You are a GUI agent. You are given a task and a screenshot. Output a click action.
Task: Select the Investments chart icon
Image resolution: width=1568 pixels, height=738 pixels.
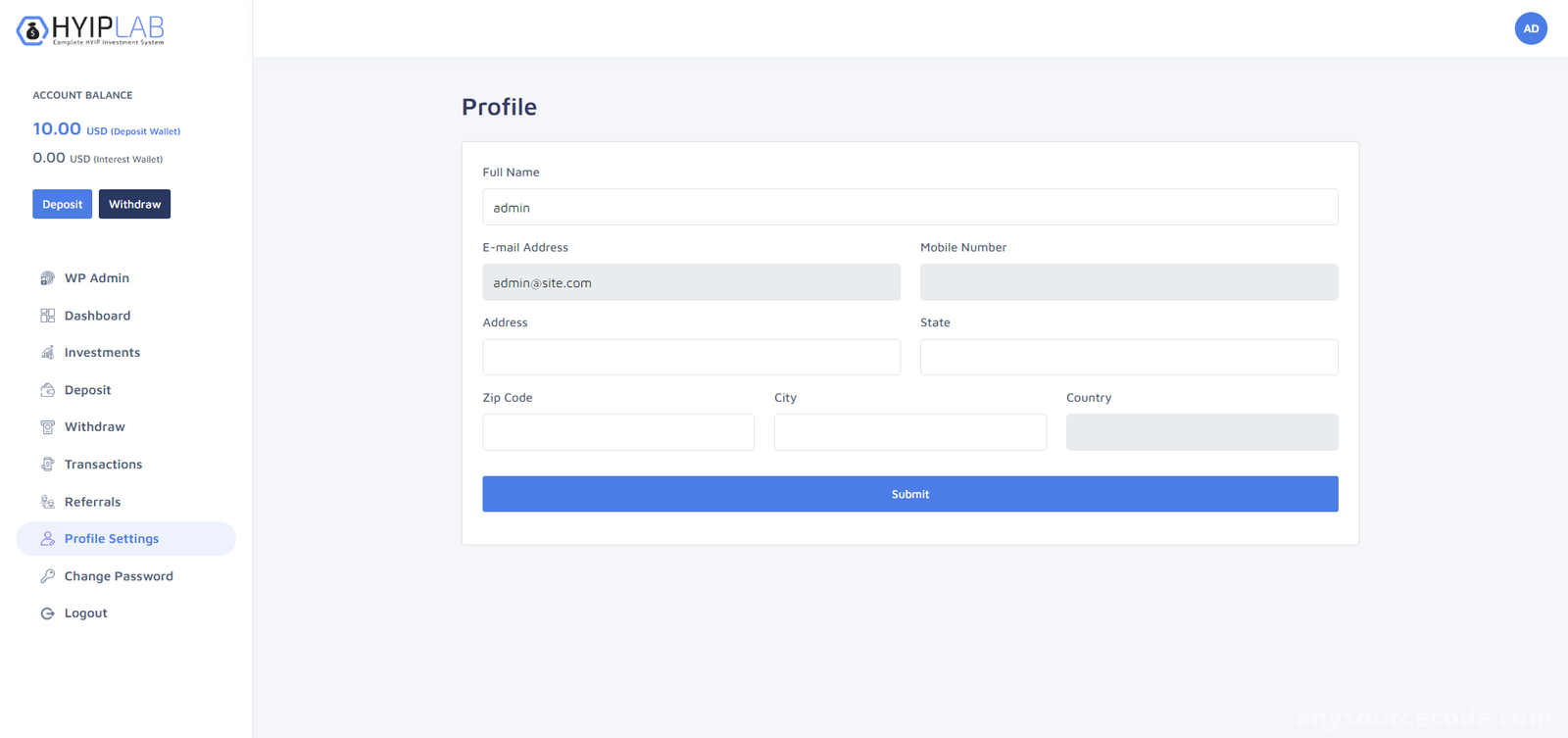47,353
